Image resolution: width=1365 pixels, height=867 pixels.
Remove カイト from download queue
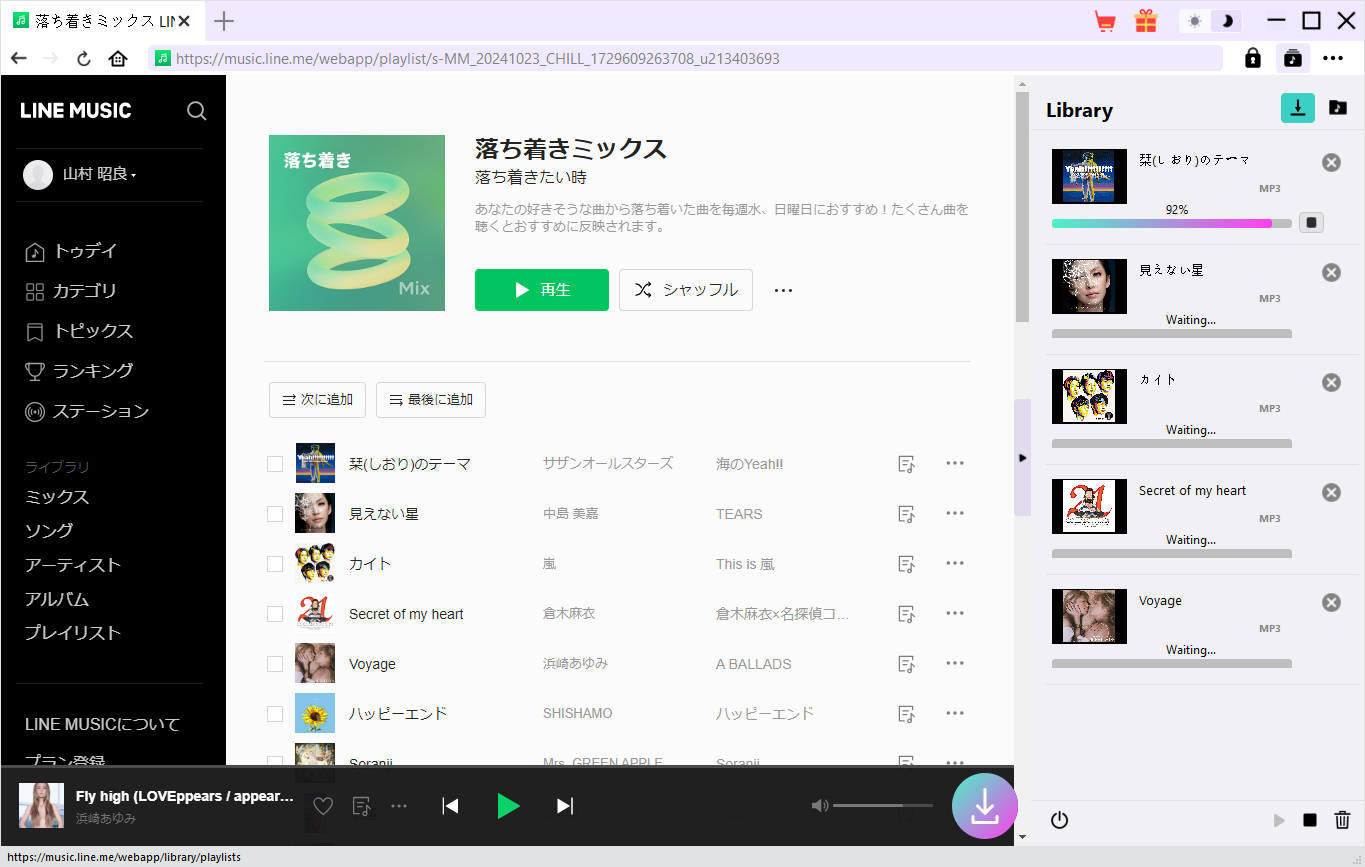click(x=1331, y=382)
